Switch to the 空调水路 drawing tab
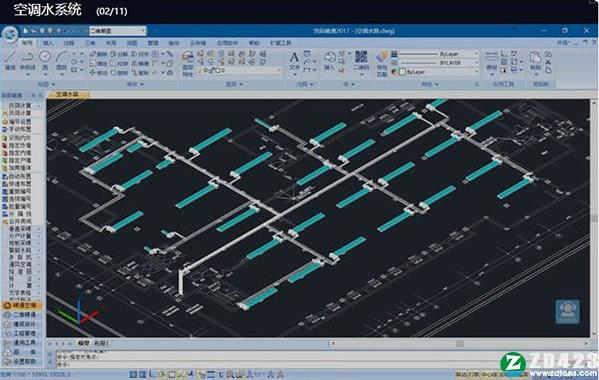Screen dimensions: 599x380 click(x=67, y=94)
